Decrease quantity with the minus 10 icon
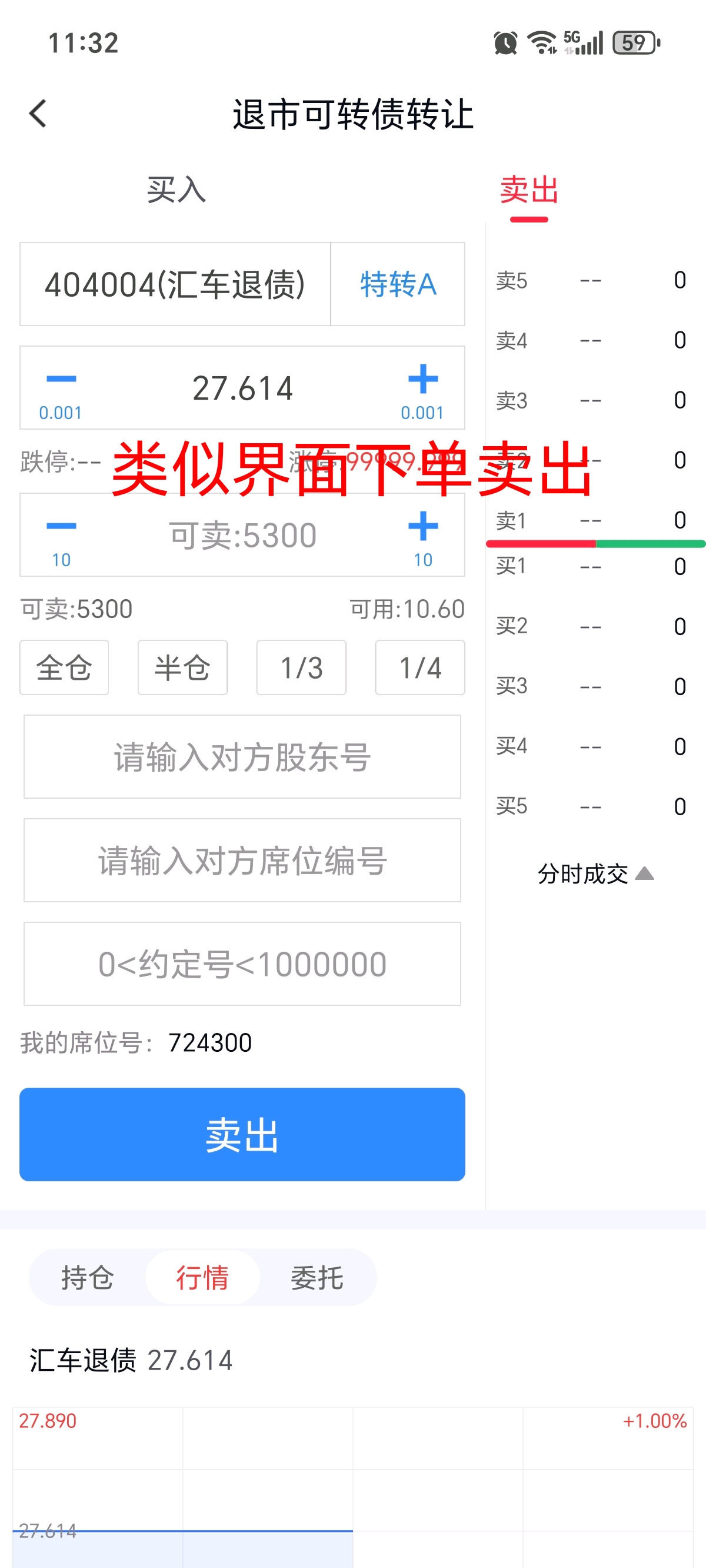 [61, 526]
